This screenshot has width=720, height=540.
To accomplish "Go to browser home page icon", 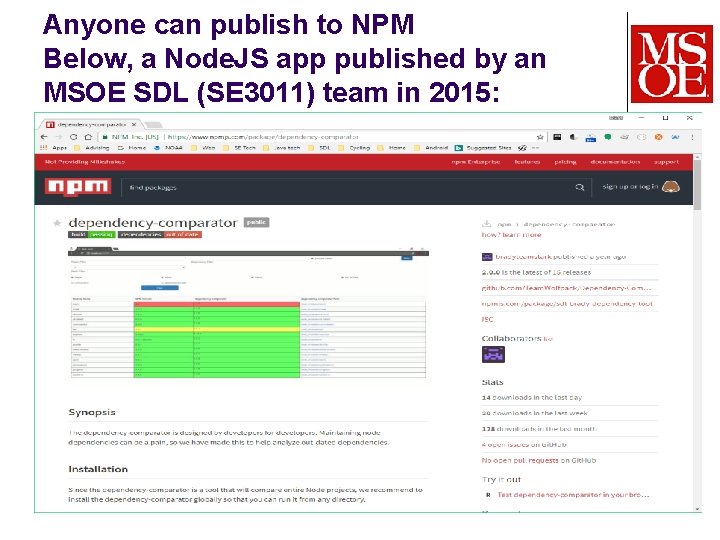I will 88,137.
